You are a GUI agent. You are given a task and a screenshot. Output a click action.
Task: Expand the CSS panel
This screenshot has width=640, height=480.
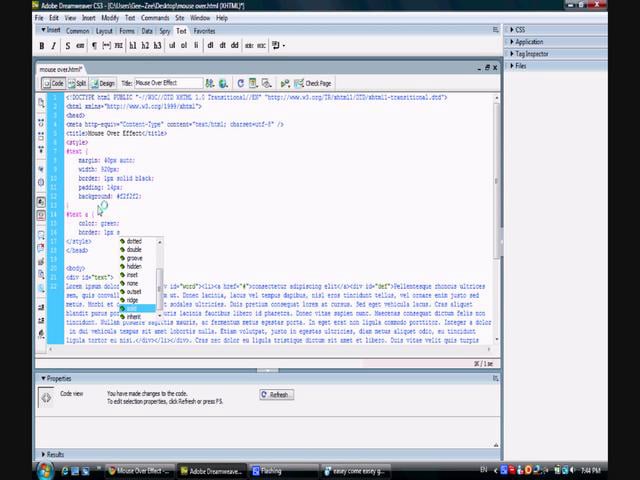(x=521, y=30)
